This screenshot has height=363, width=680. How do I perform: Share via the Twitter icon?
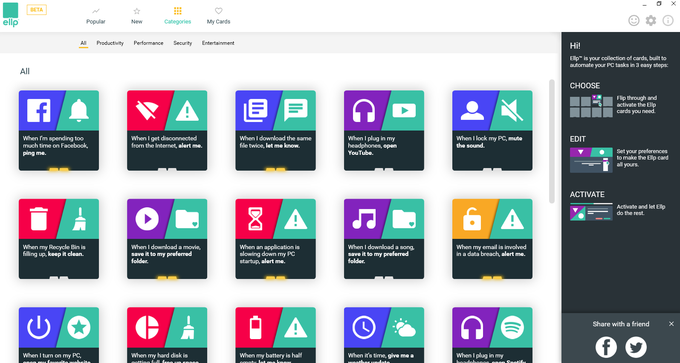[636, 347]
